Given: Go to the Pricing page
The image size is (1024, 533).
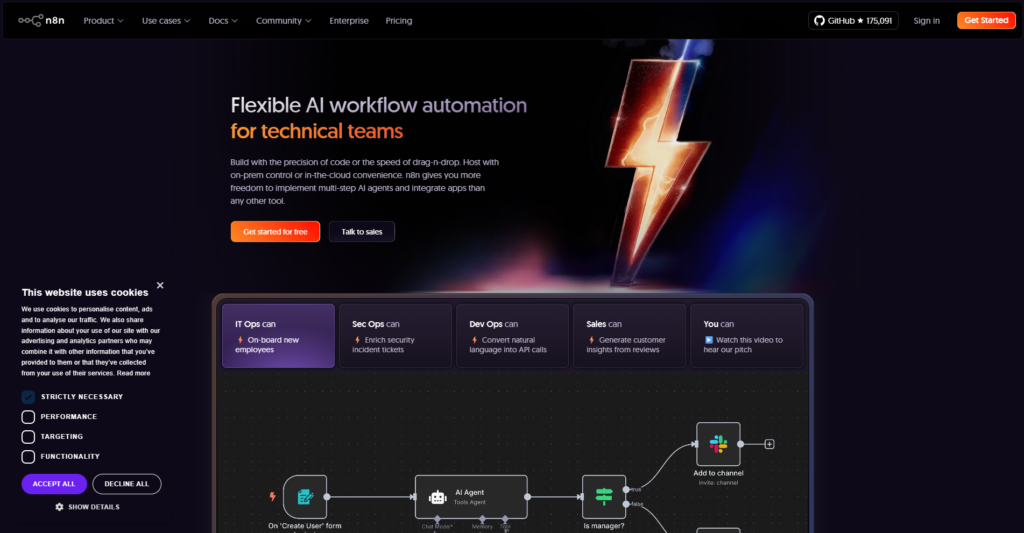Looking at the screenshot, I should [x=399, y=20].
